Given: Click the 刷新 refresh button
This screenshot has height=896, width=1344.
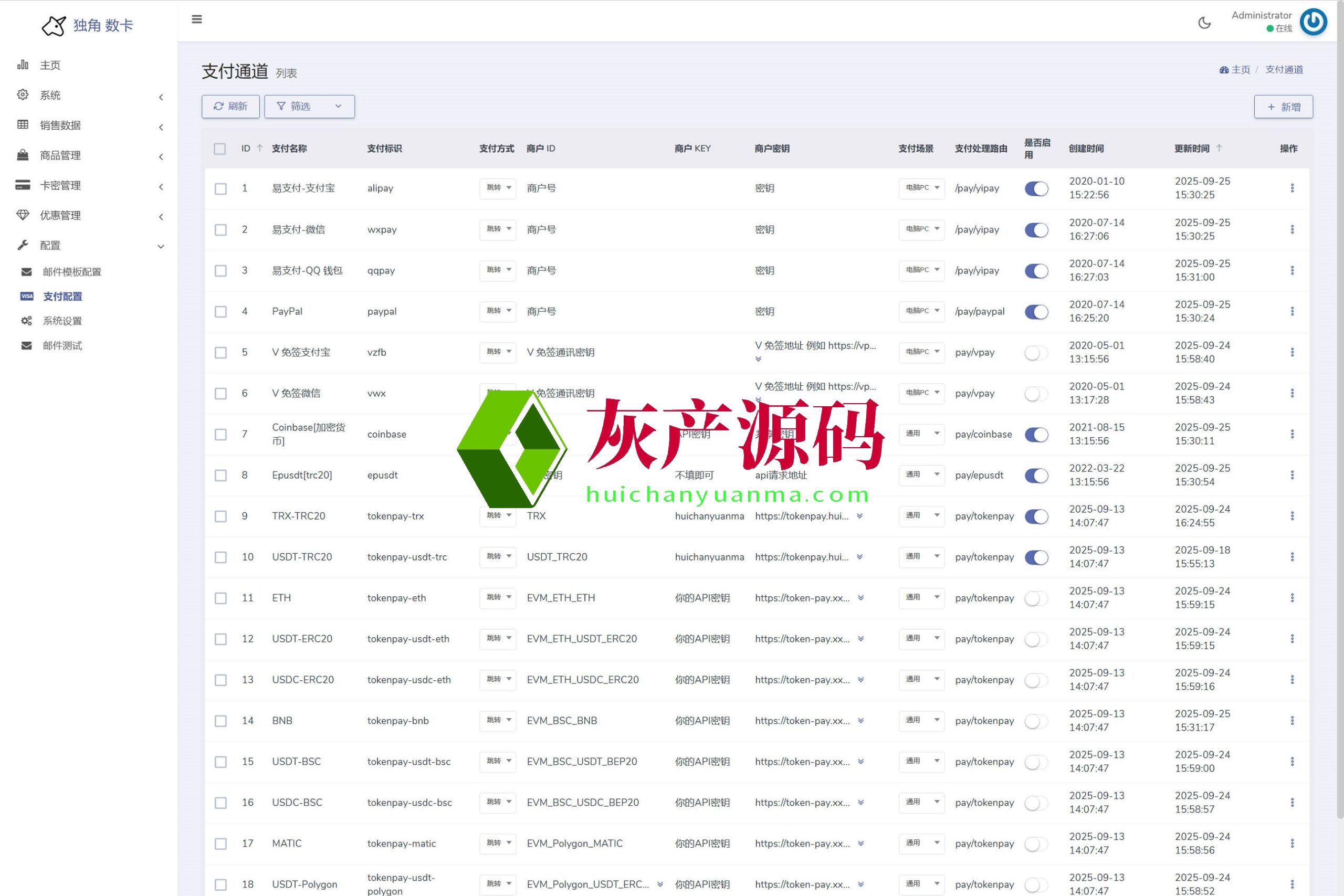Looking at the screenshot, I should tap(230, 107).
